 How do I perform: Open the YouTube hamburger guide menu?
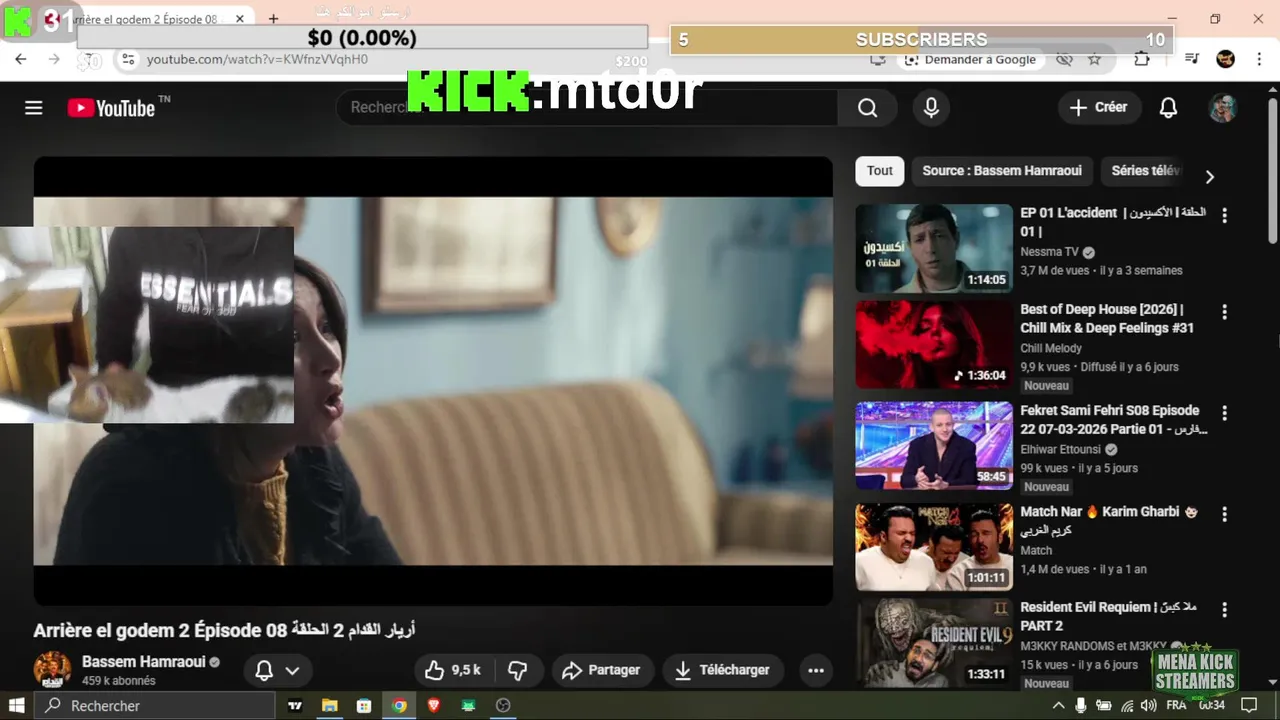(34, 108)
